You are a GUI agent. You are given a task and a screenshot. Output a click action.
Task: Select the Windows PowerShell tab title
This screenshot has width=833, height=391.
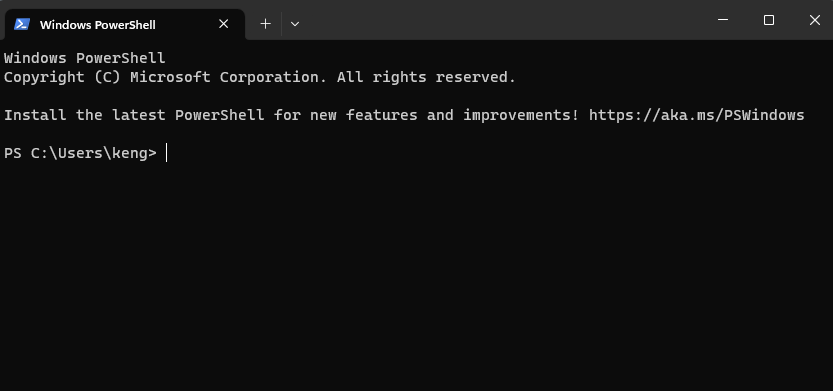pyautogui.click(x=98, y=24)
